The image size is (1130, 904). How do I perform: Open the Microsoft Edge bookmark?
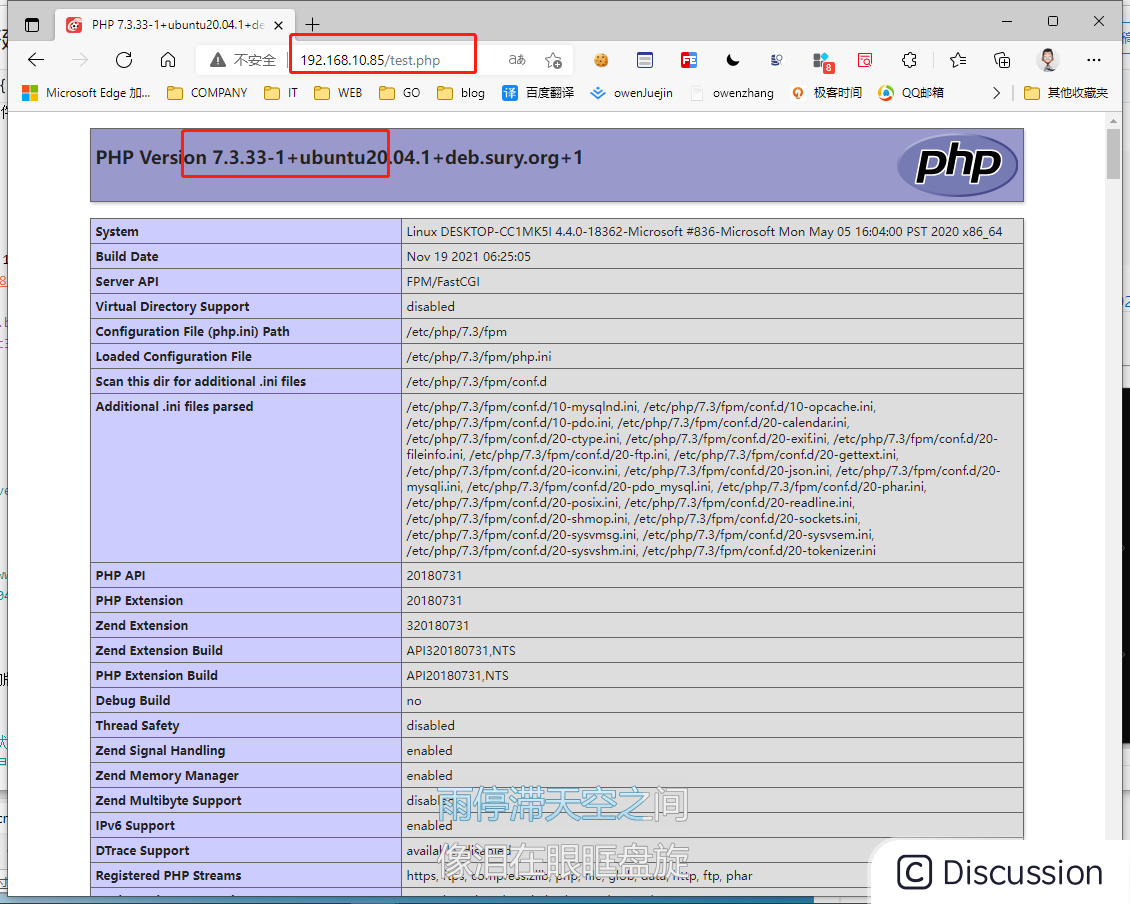tap(86, 93)
